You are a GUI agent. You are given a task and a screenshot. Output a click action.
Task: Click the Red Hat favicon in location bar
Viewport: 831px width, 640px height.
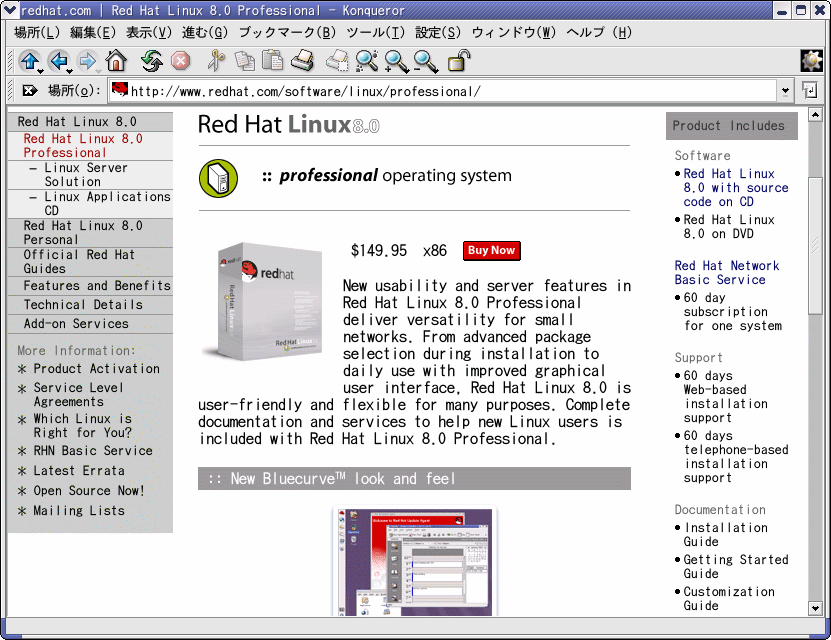120,90
